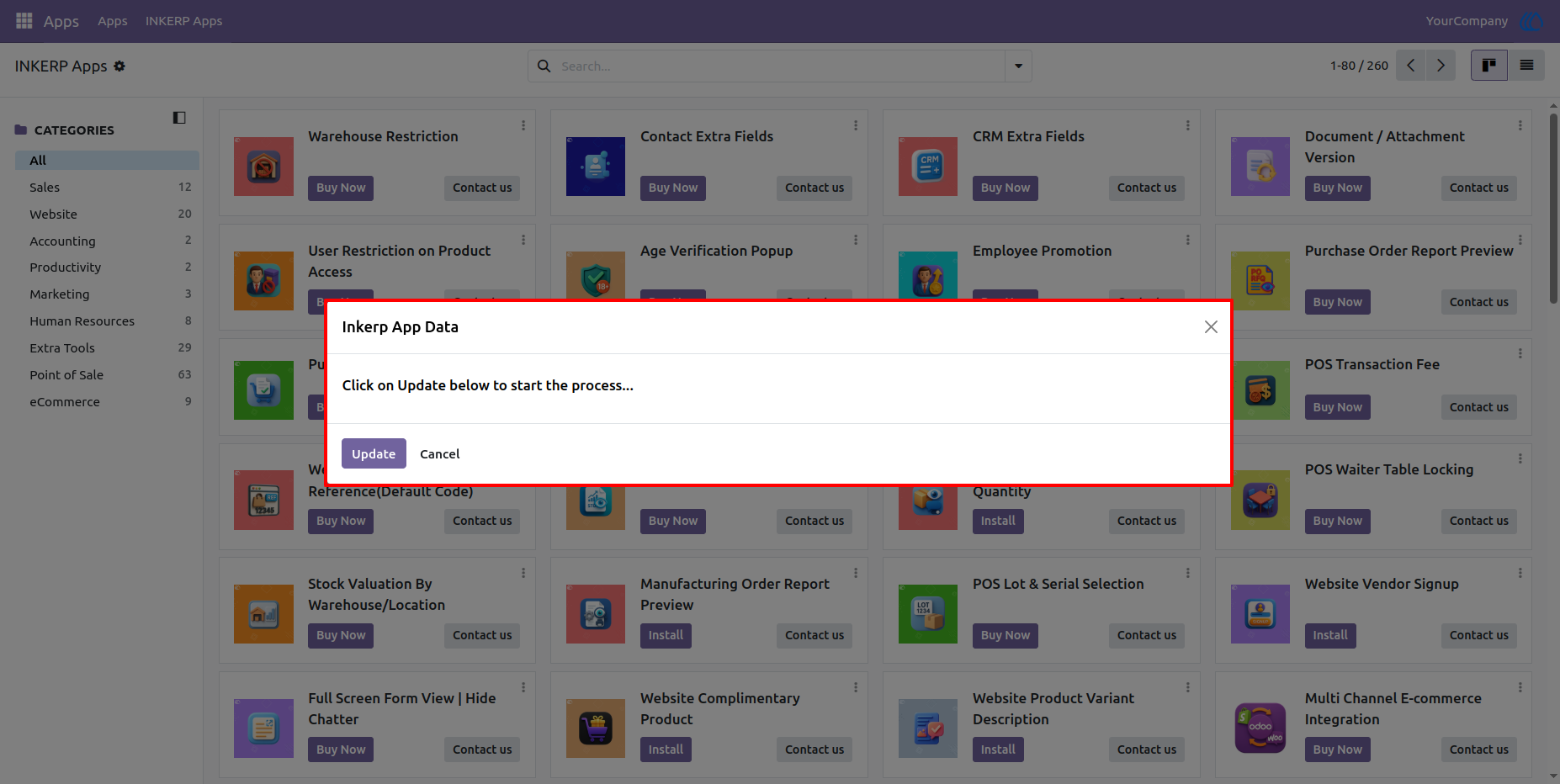Click the CRM Extra Fields app icon

click(928, 167)
